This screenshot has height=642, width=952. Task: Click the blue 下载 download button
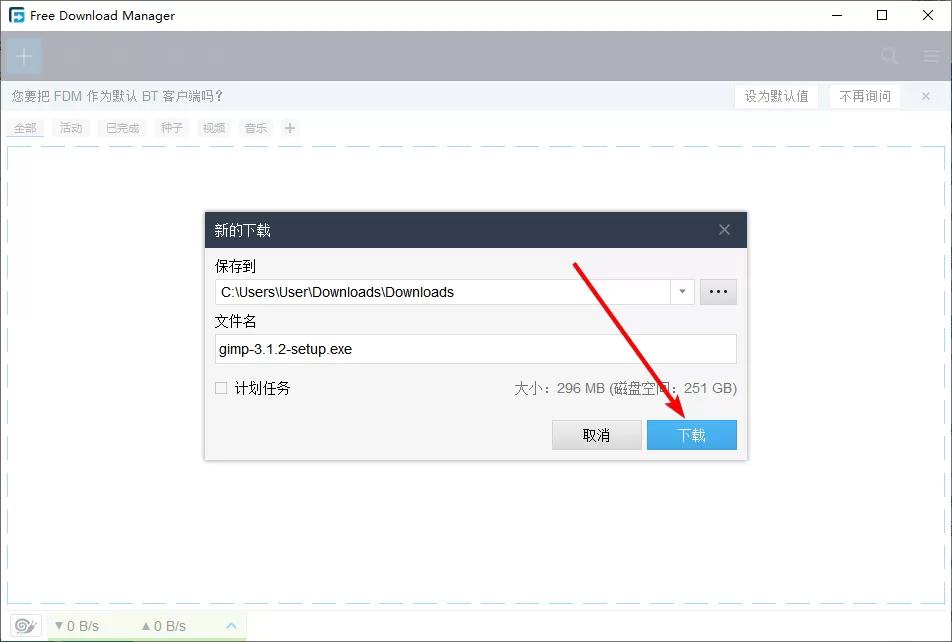tap(692, 435)
